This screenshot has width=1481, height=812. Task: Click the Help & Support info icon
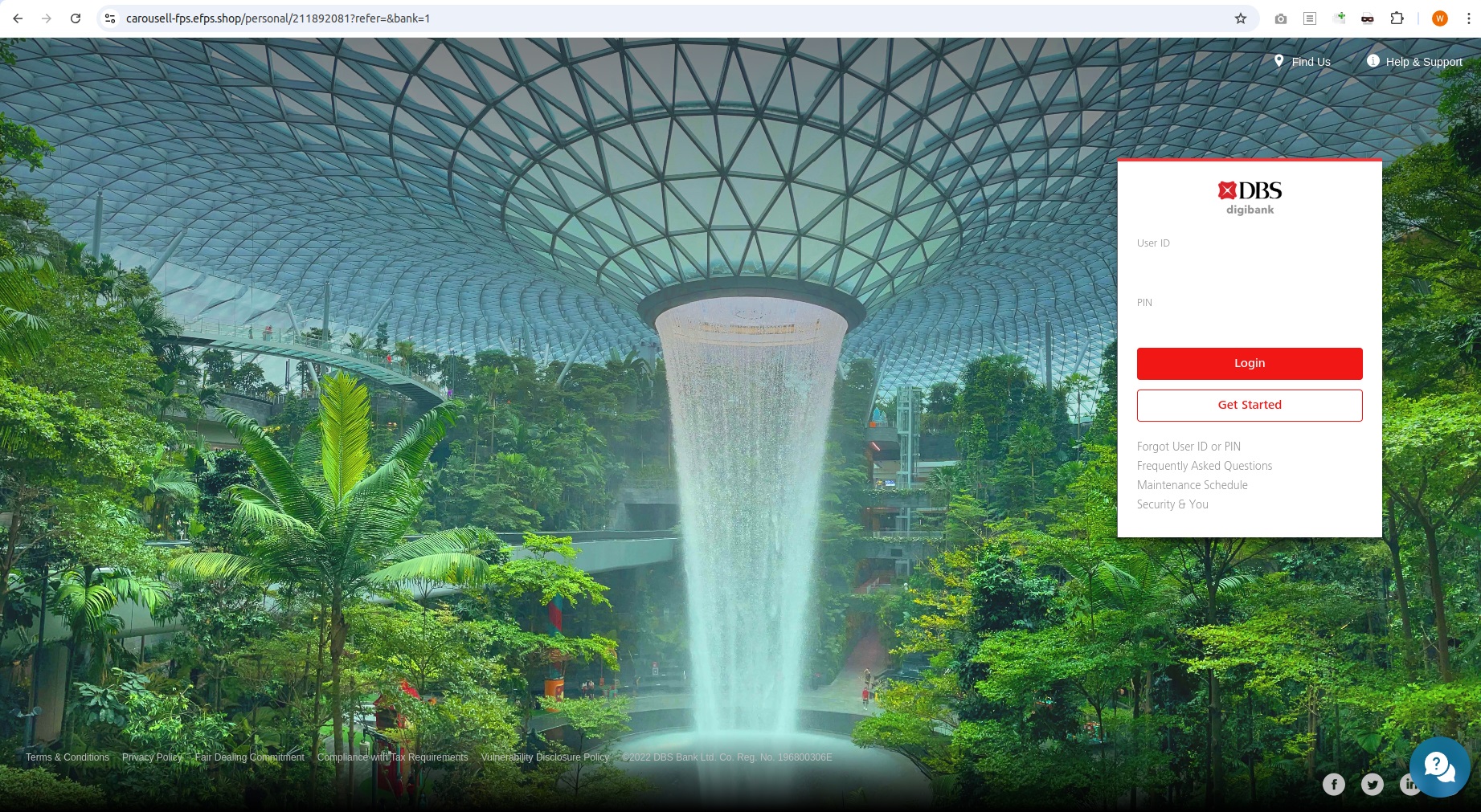click(1373, 61)
